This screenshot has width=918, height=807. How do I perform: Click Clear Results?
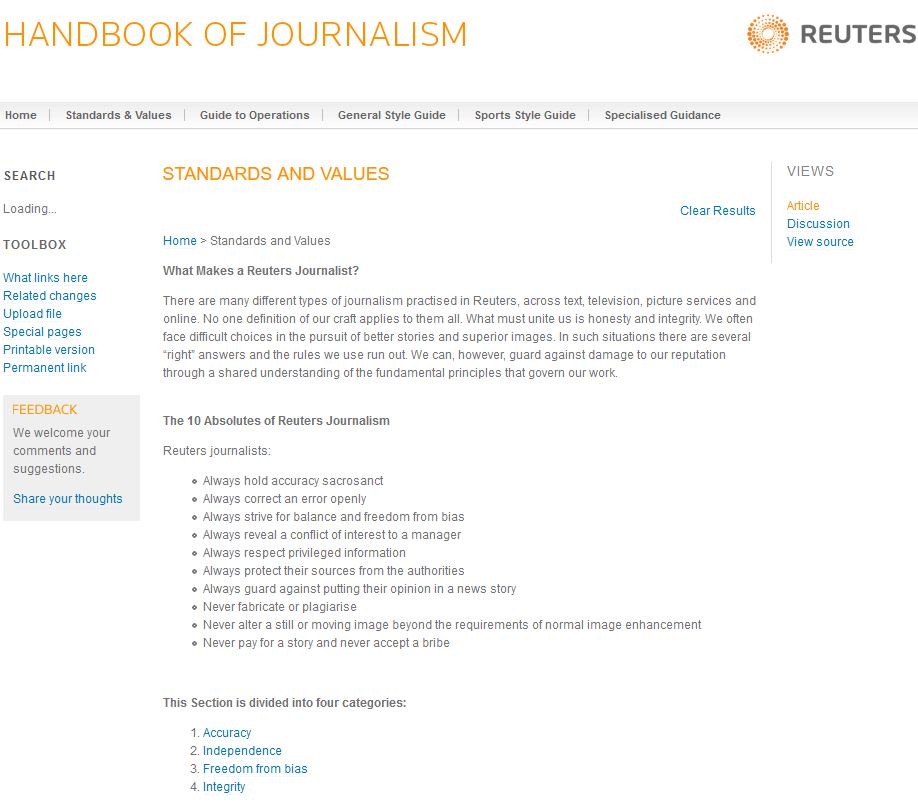pyautogui.click(x=718, y=211)
